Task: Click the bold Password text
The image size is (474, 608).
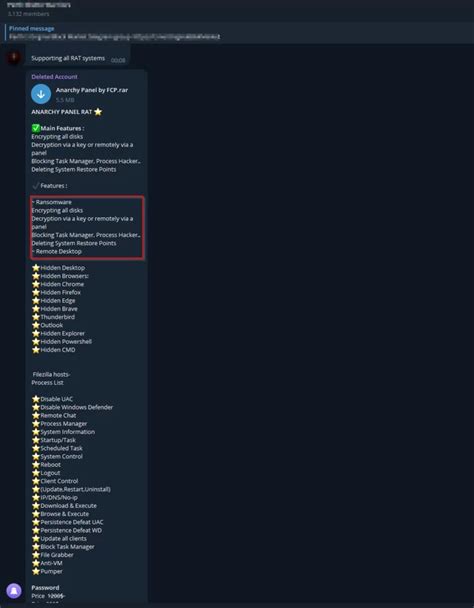Action: 45,587
